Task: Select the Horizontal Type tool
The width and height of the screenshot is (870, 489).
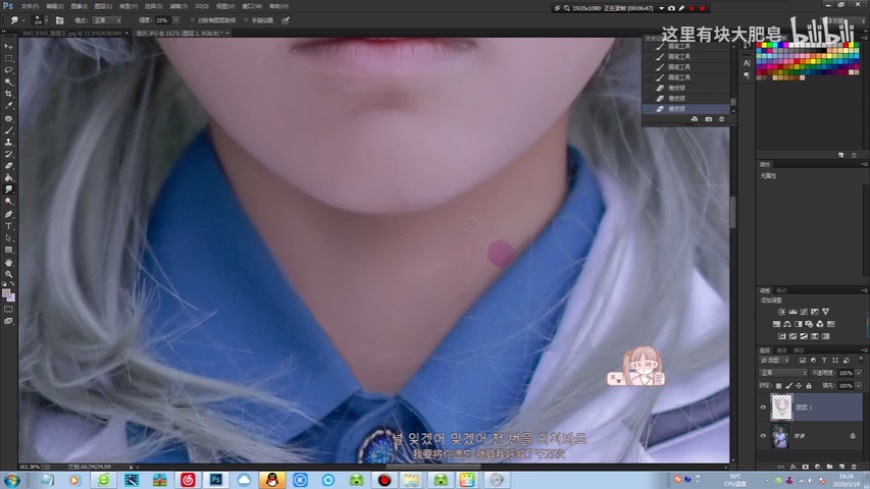Action: [x=8, y=226]
